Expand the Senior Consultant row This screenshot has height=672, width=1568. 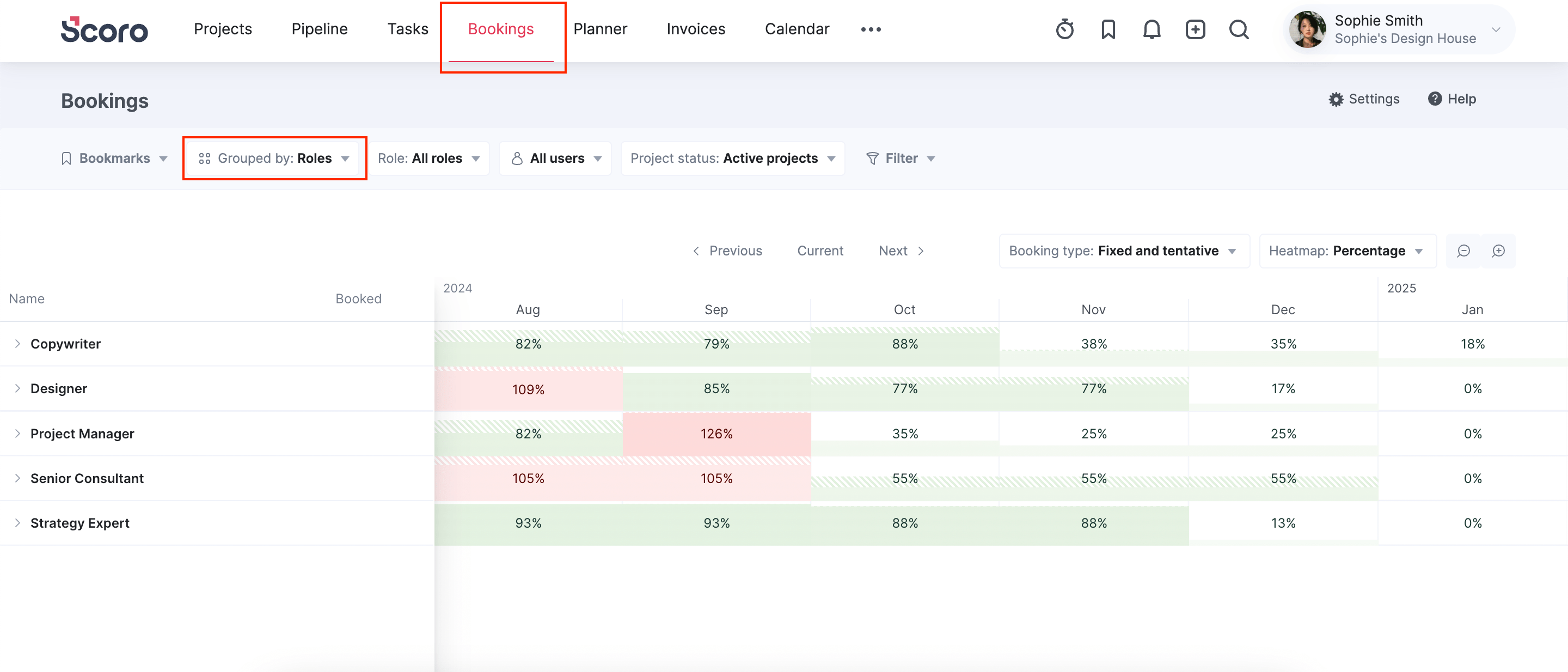17,479
